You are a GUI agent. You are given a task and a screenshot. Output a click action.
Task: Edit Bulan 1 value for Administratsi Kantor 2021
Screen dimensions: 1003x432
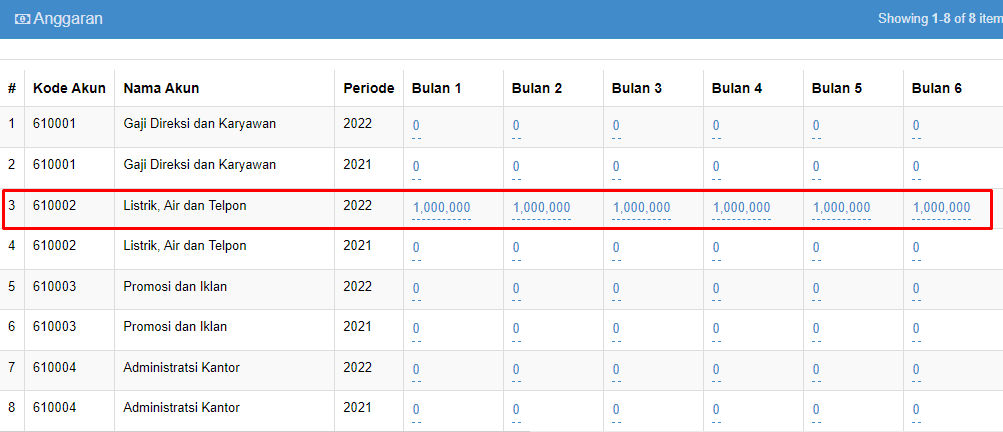tap(416, 410)
